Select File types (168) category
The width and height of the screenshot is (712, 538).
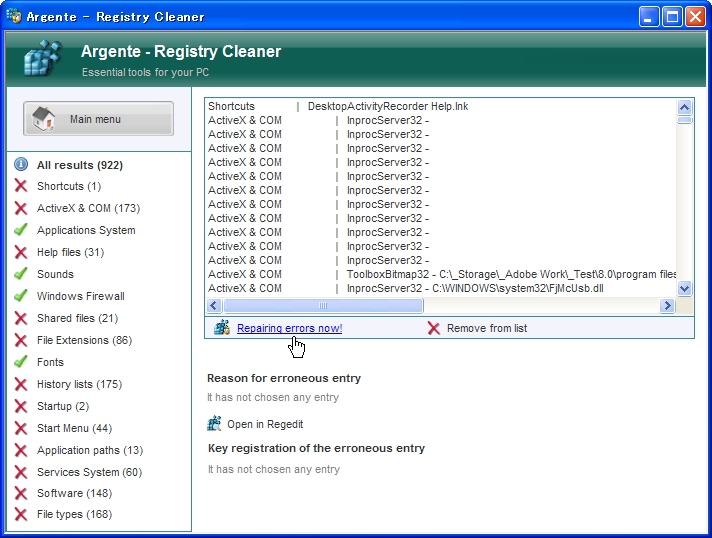[x=74, y=514]
